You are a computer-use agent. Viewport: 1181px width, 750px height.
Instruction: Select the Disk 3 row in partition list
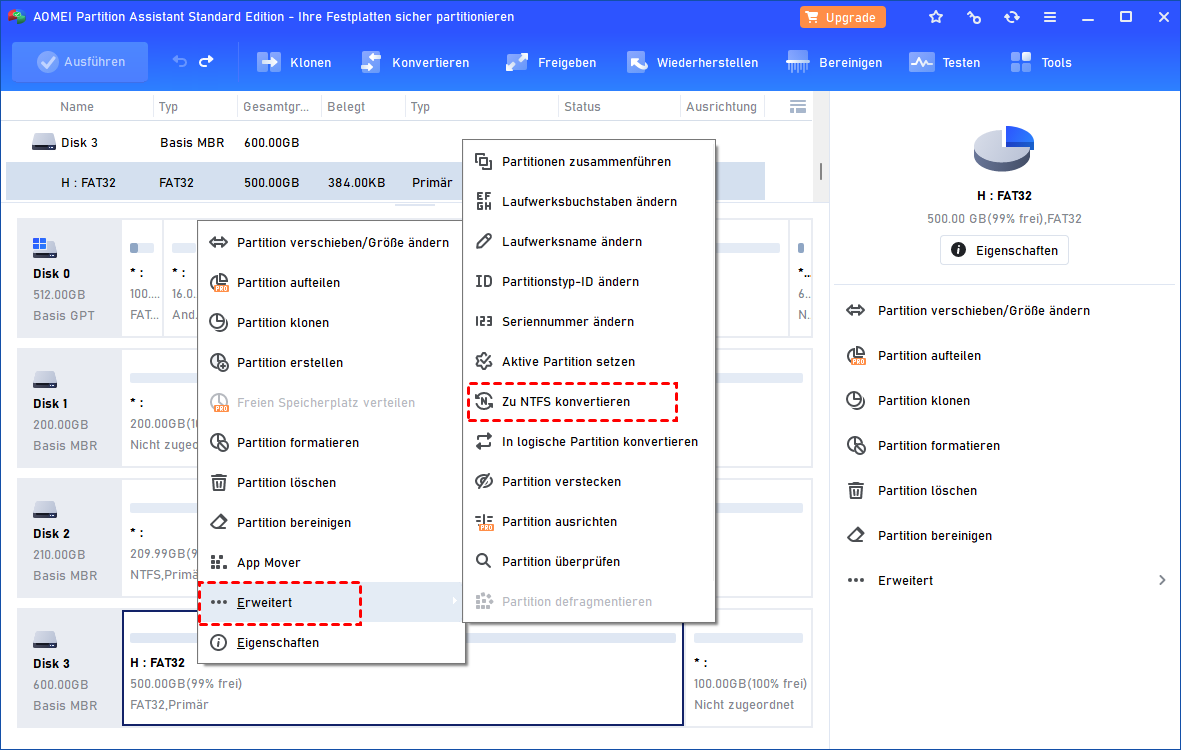(x=386, y=142)
